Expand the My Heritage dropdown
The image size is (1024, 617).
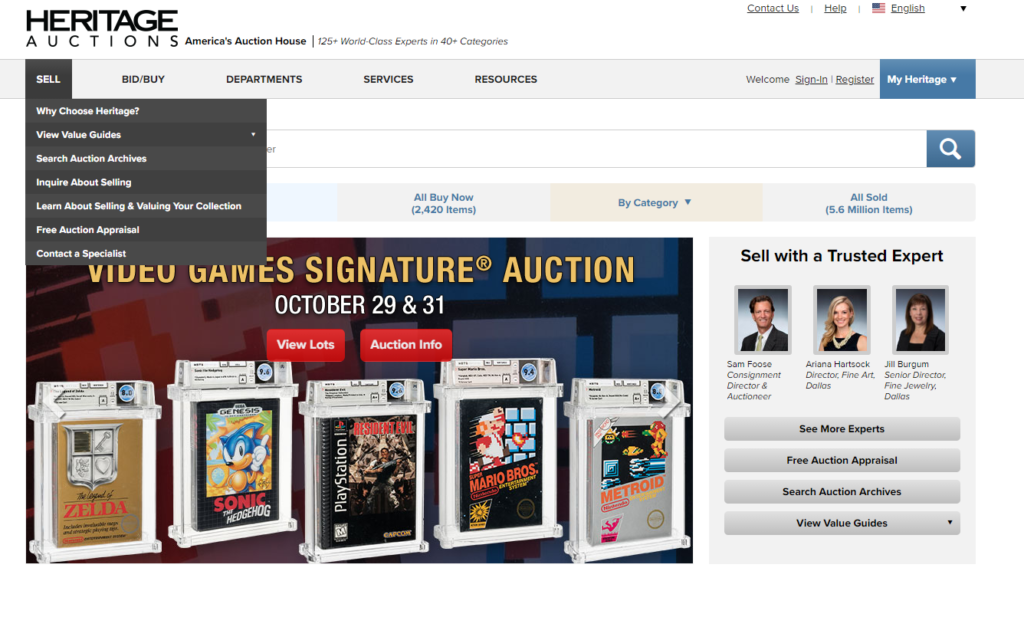coord(927,79)
